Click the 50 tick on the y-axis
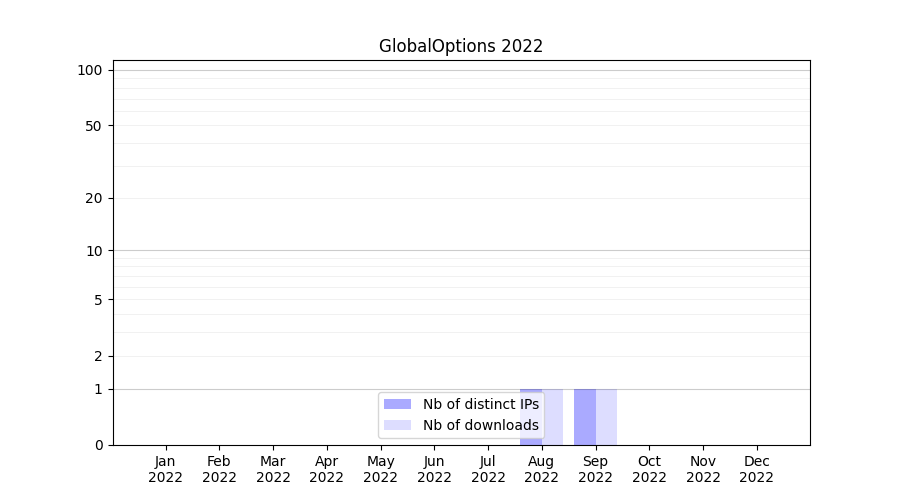Image resolution: width=900 pixels, height=500 pixels. click(94, 126)
